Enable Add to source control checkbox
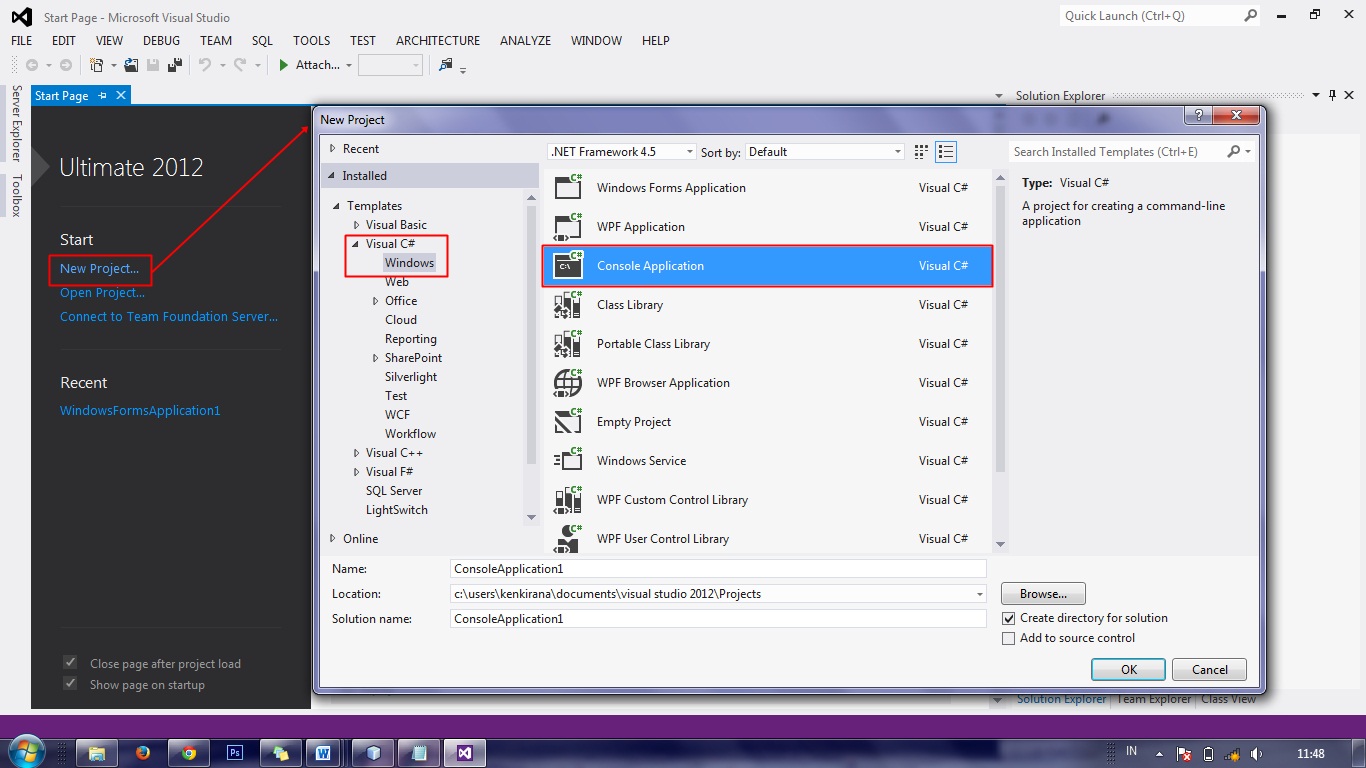 (x=1009, y=638)
